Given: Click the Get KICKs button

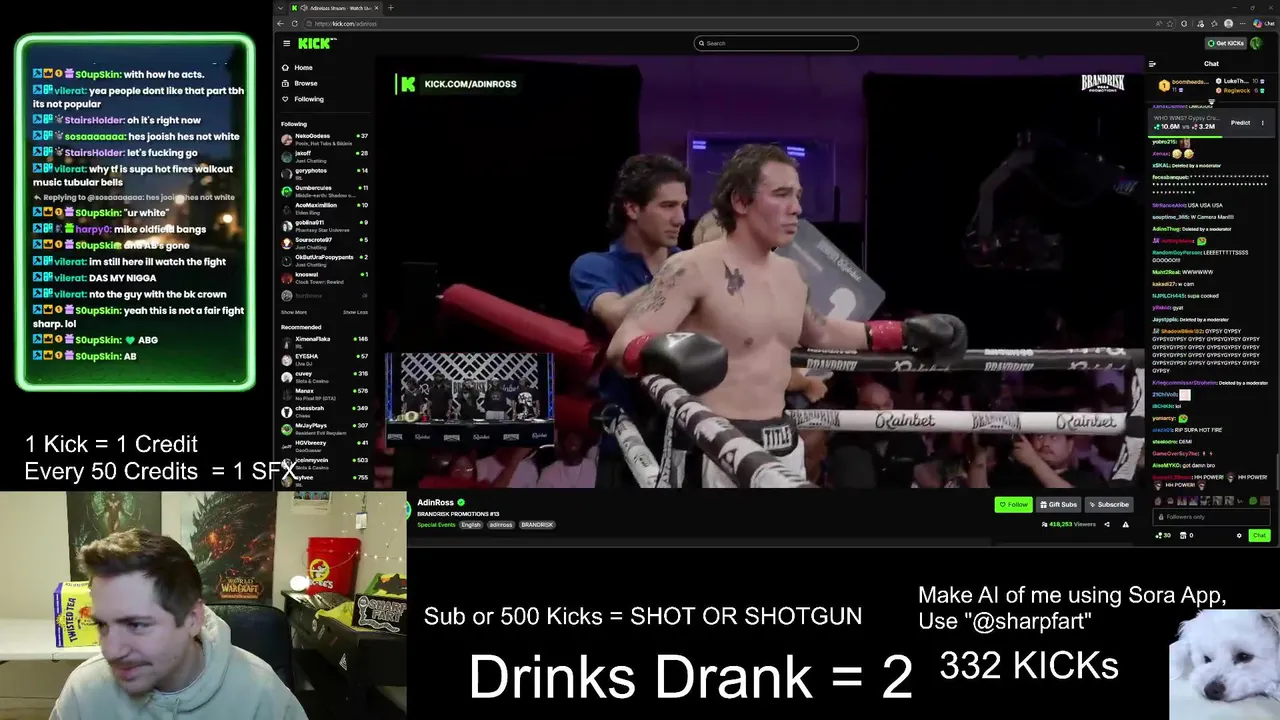Looking at the screenshot, I should point(1225,43).
